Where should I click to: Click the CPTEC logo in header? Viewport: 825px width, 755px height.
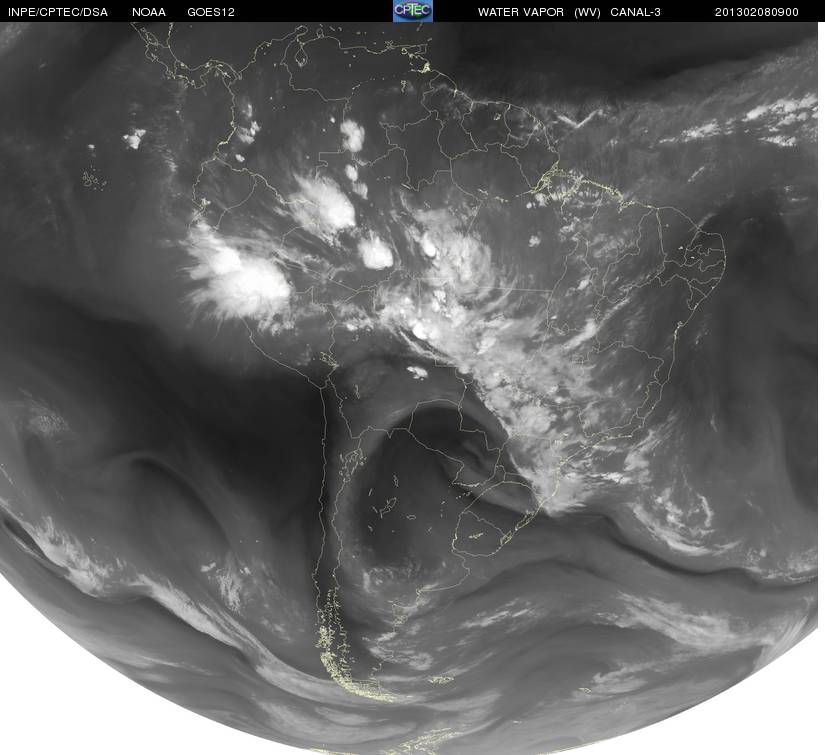[x=413, y=11]
